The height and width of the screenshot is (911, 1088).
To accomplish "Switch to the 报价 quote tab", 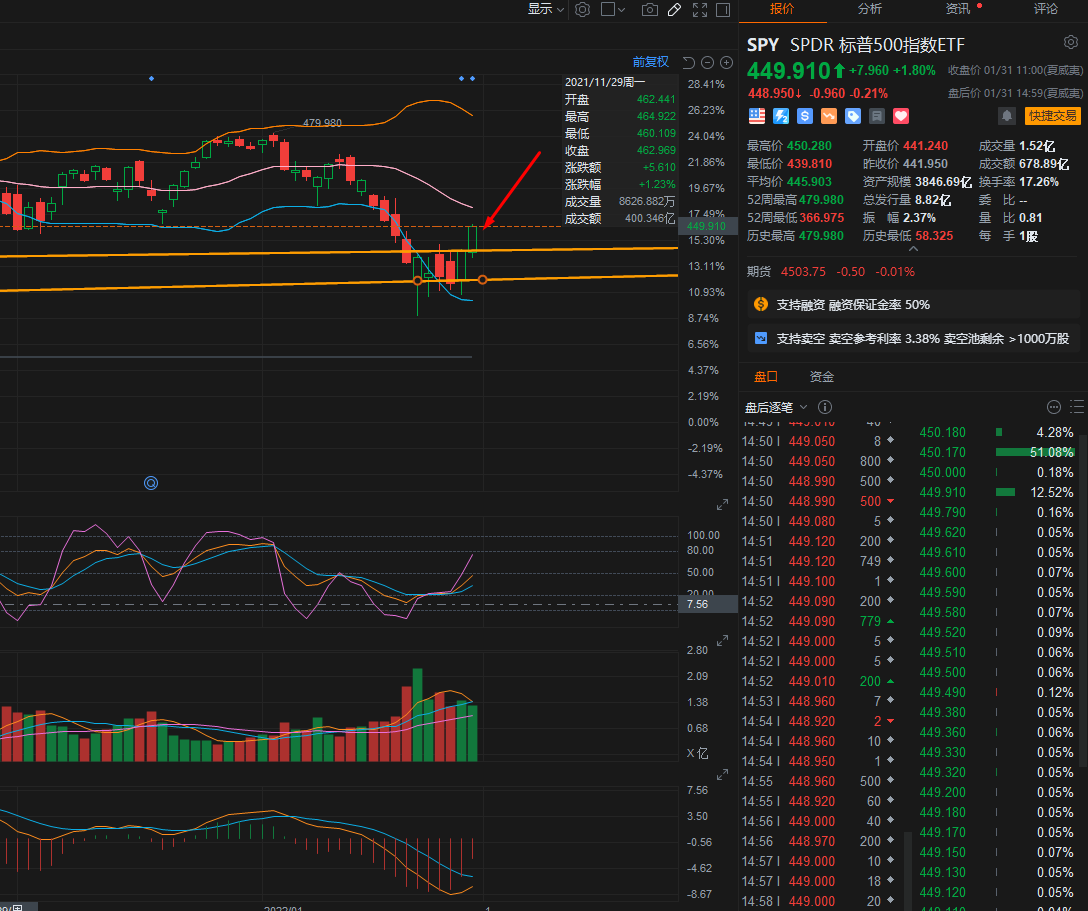I will 782,9.
